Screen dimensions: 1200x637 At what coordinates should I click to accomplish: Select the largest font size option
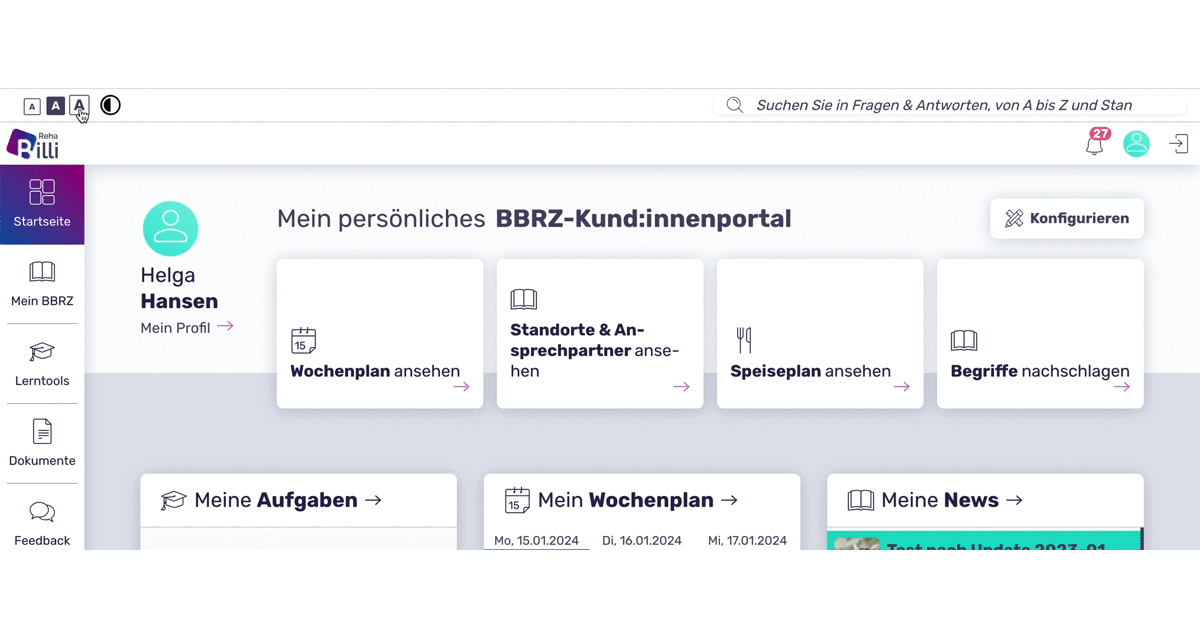[x=79, y=105]
